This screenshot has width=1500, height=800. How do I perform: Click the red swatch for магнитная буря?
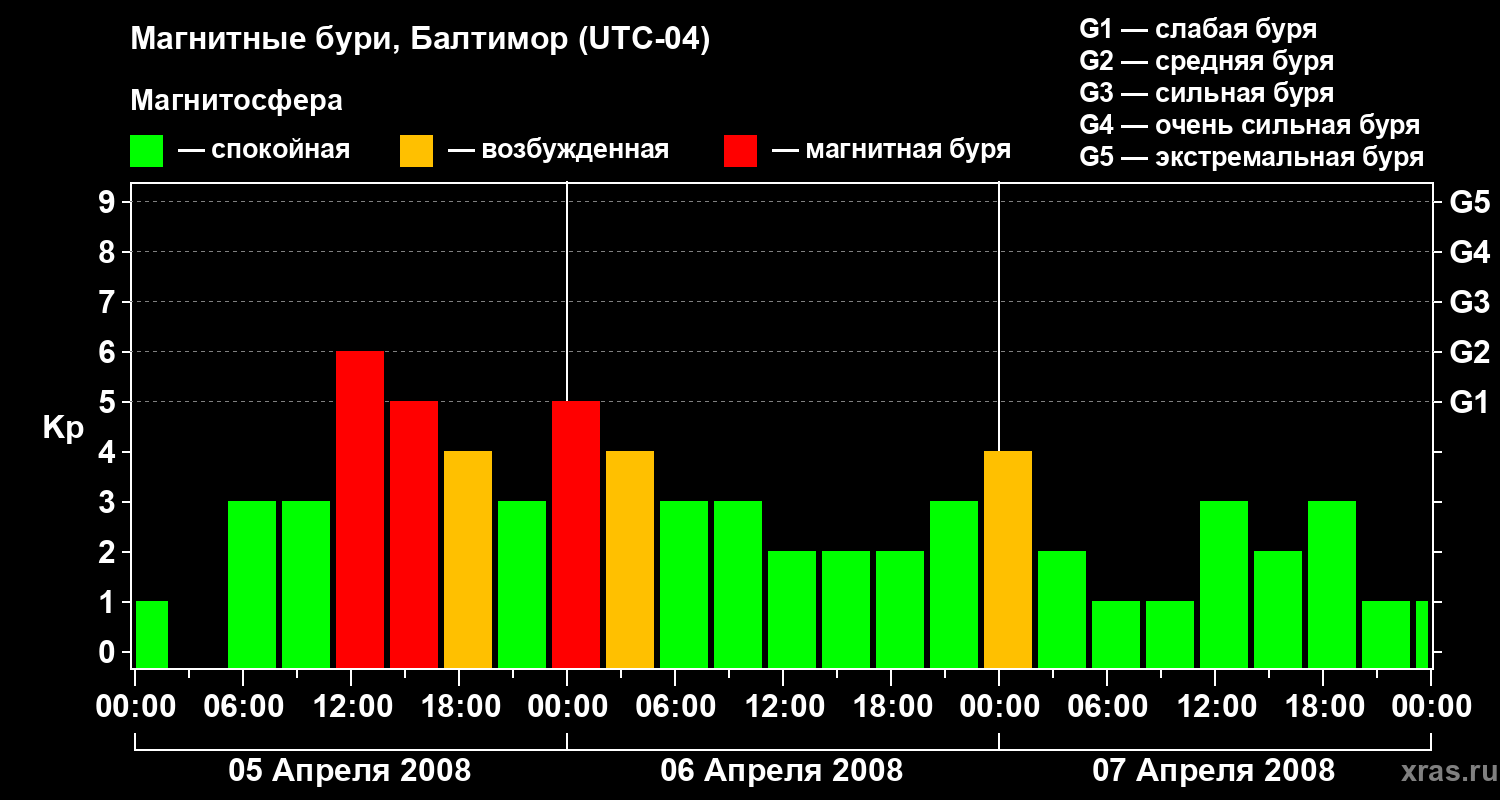(x=741, y=151)
